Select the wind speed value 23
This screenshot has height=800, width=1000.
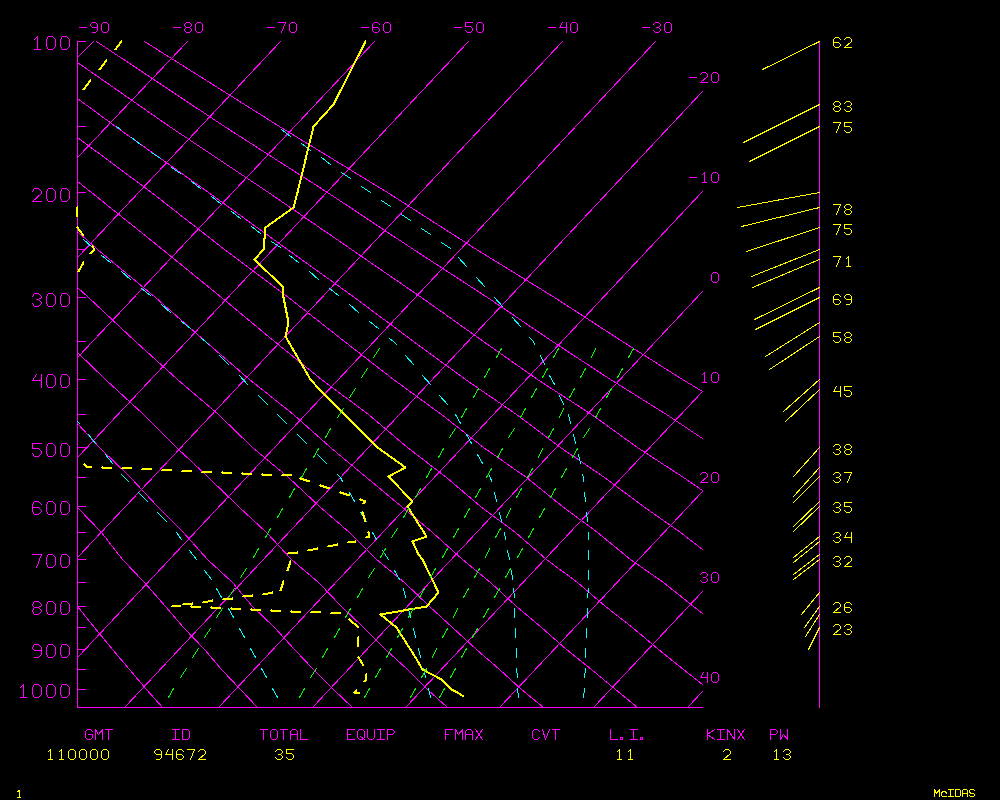pyautogui.click(x=842, y=630)
